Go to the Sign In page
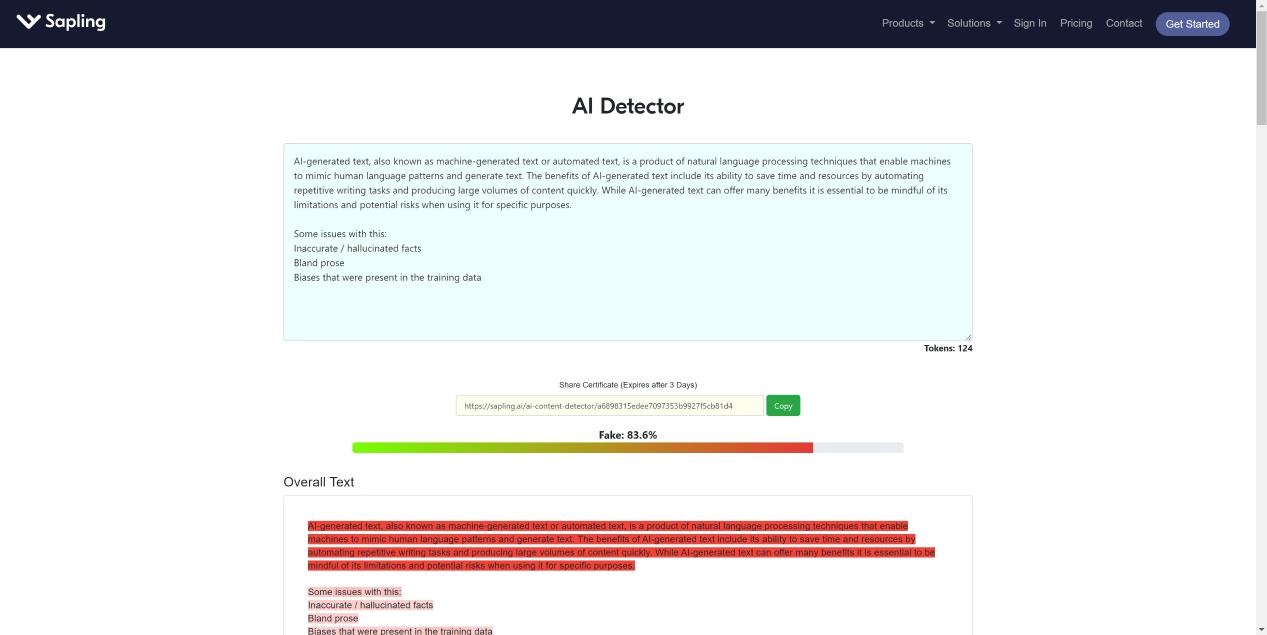Viewport: 1267px width, 635px height. (1030, 23)
